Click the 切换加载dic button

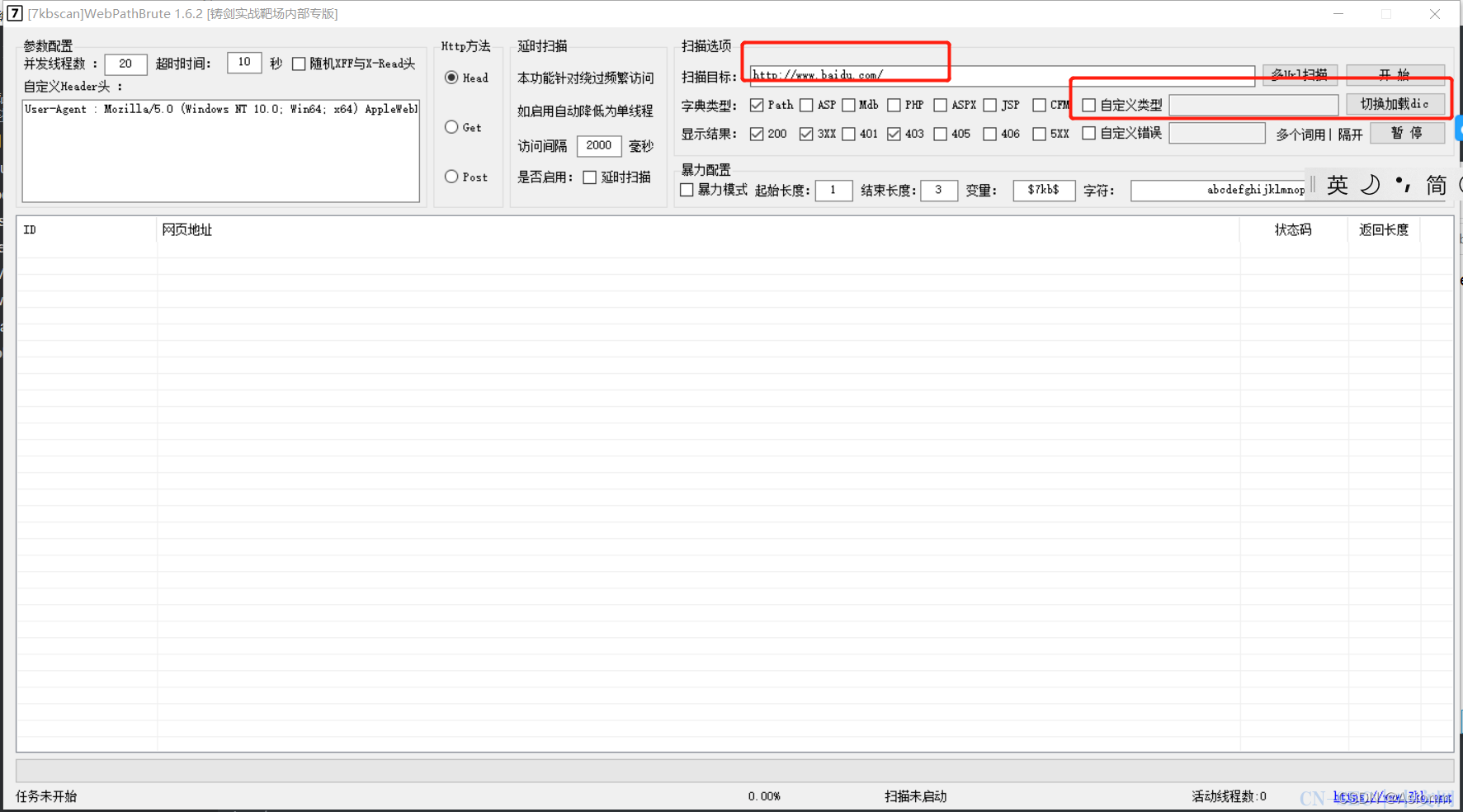click(1395, 103)
